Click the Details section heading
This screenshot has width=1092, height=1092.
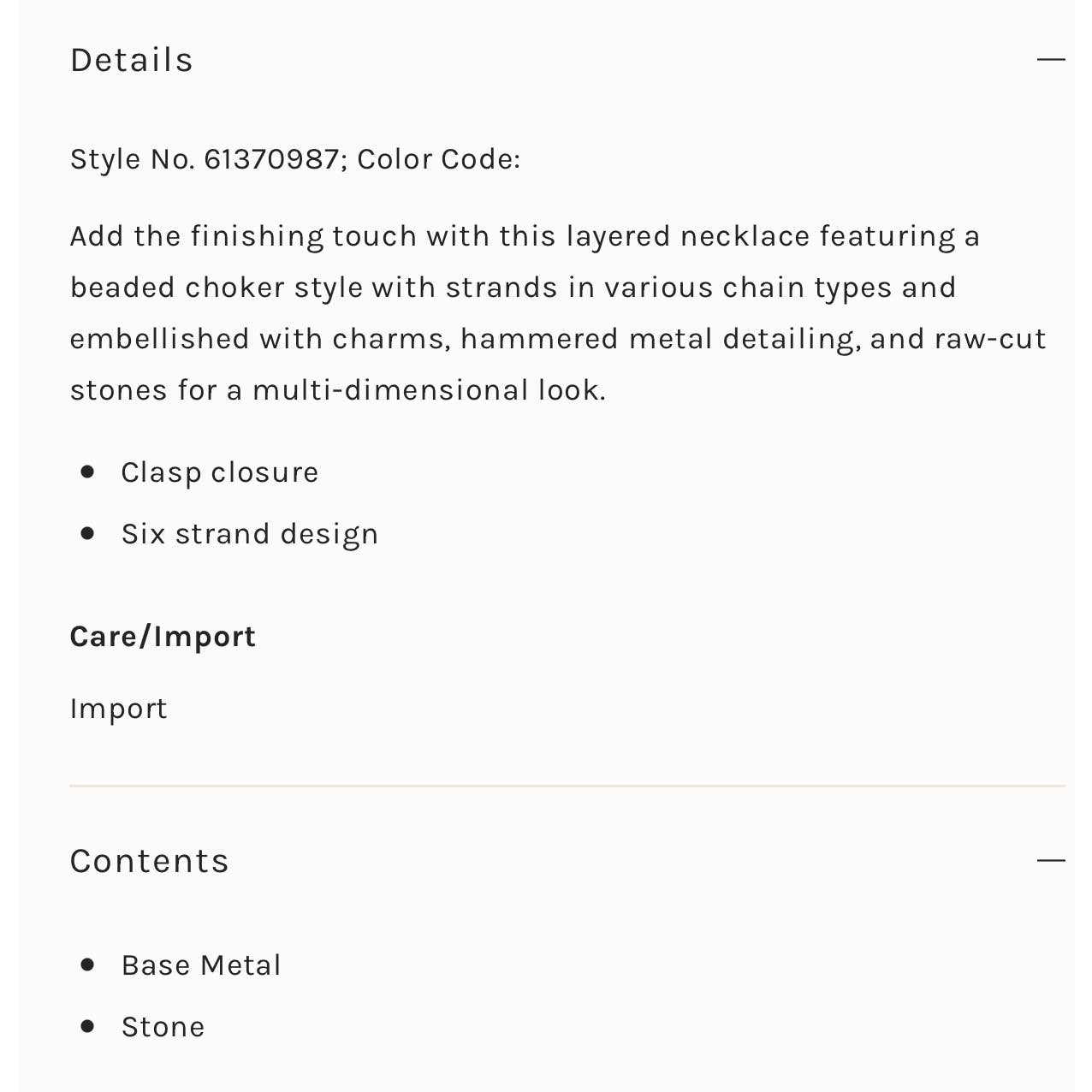132,61
